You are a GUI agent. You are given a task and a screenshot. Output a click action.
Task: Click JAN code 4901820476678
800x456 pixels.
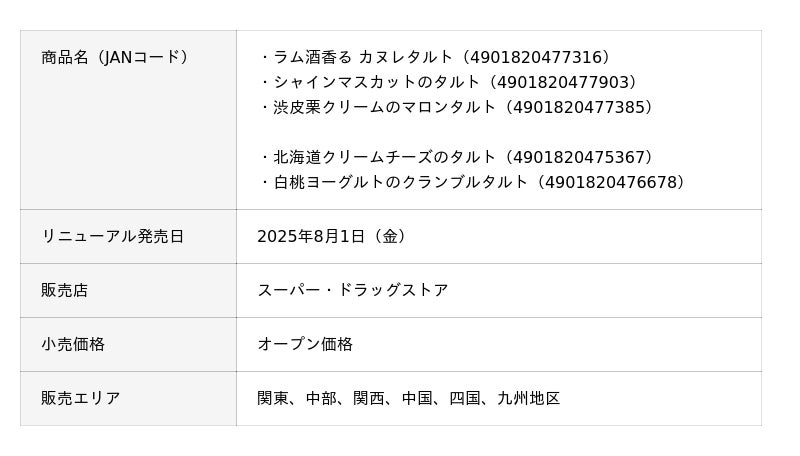coord(612,182)
